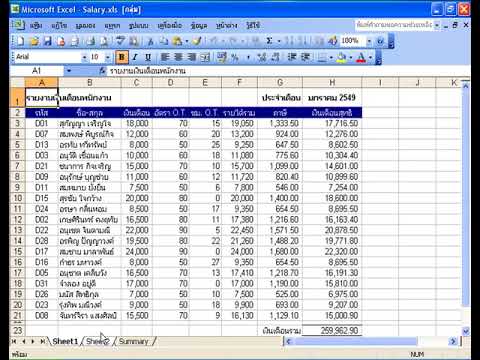Viewport: 480px width, 360px height.
Task: Click the Copy icon
Action: pos(163,41)
